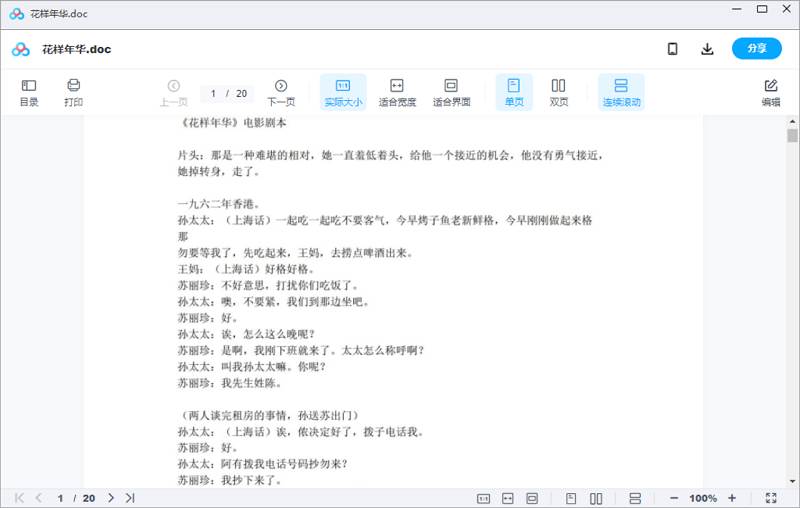Open the 编辑 edit tool
Screen dimensions: 800x508
[770, 93]
